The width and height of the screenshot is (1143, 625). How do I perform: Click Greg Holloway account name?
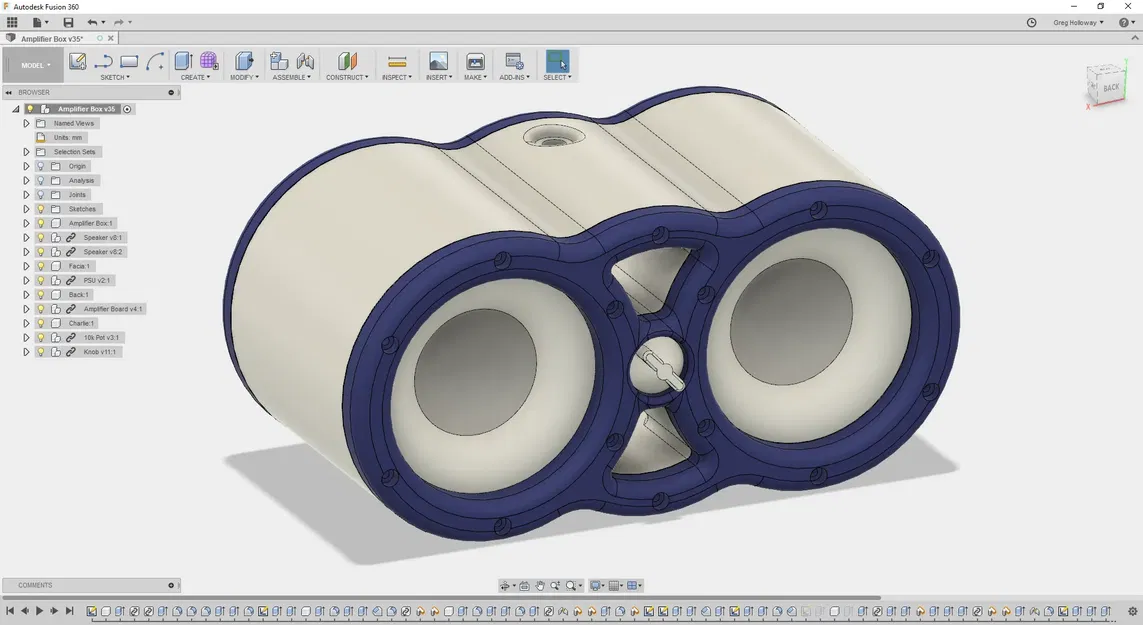click(x=1077, y=22)
